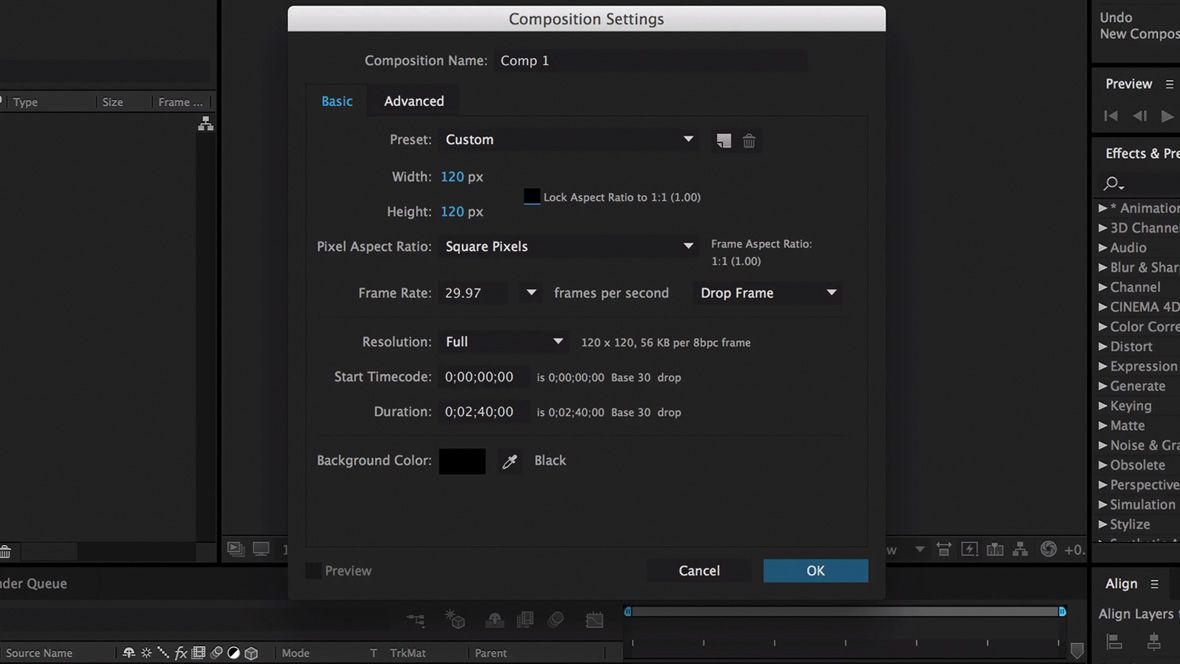This screenshot has width=1180, height=664.
Task: Select the Background Color eyedropper
Action: tap(510, 460)
